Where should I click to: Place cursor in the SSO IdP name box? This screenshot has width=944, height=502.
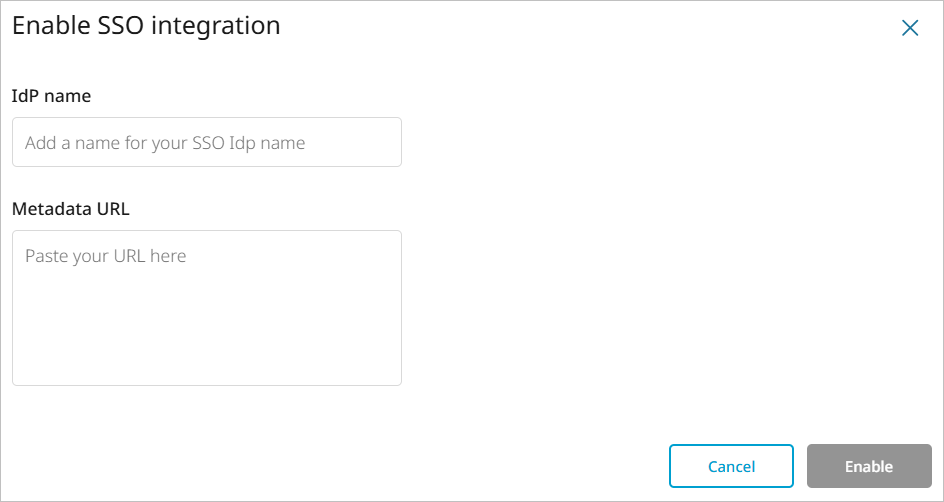pos(206,142)
